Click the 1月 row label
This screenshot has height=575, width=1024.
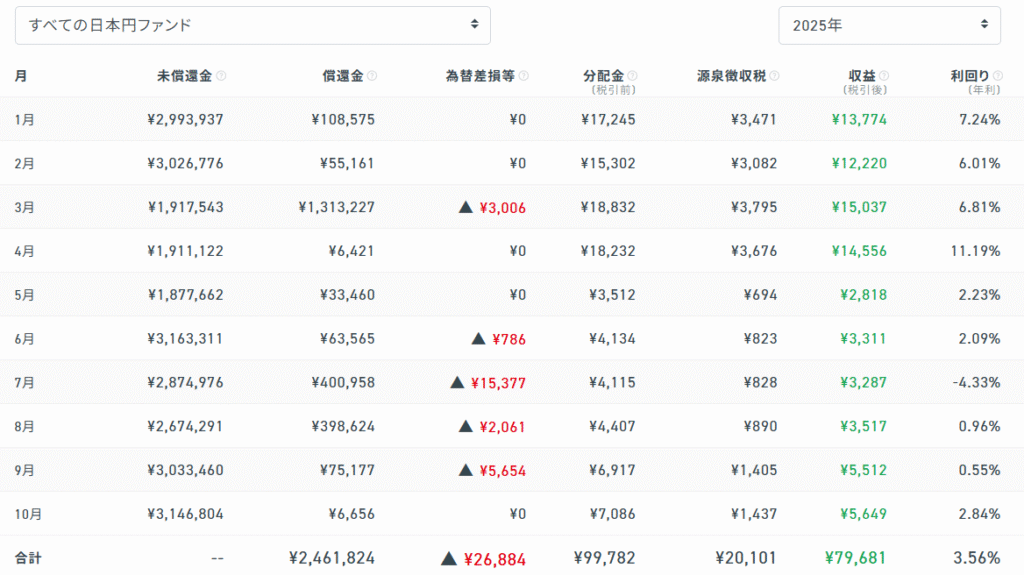pyautogui.click(x=25, y=120)
